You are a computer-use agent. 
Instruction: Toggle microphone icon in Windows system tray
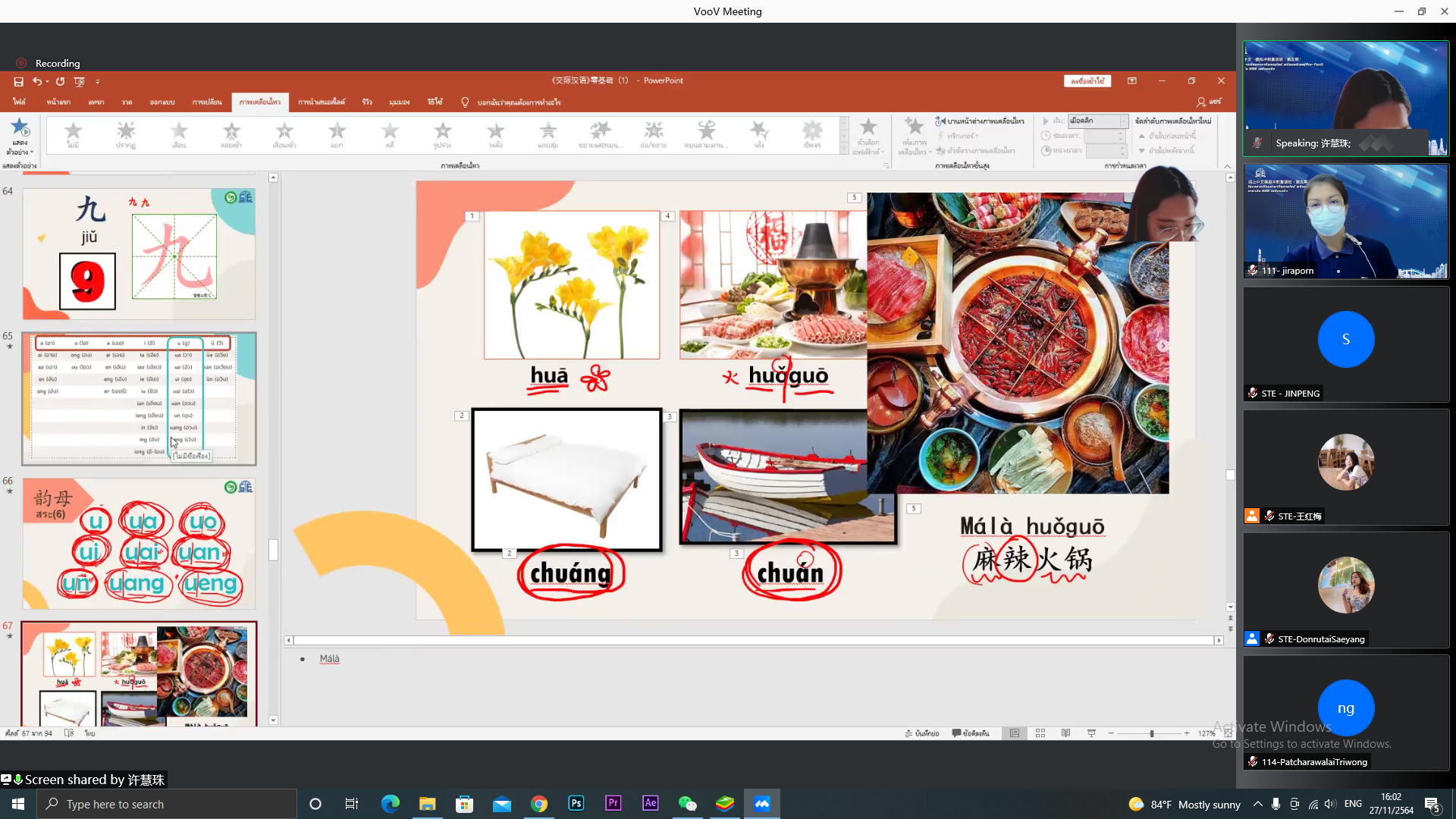pyautogui.click(x=1276, y=804)
